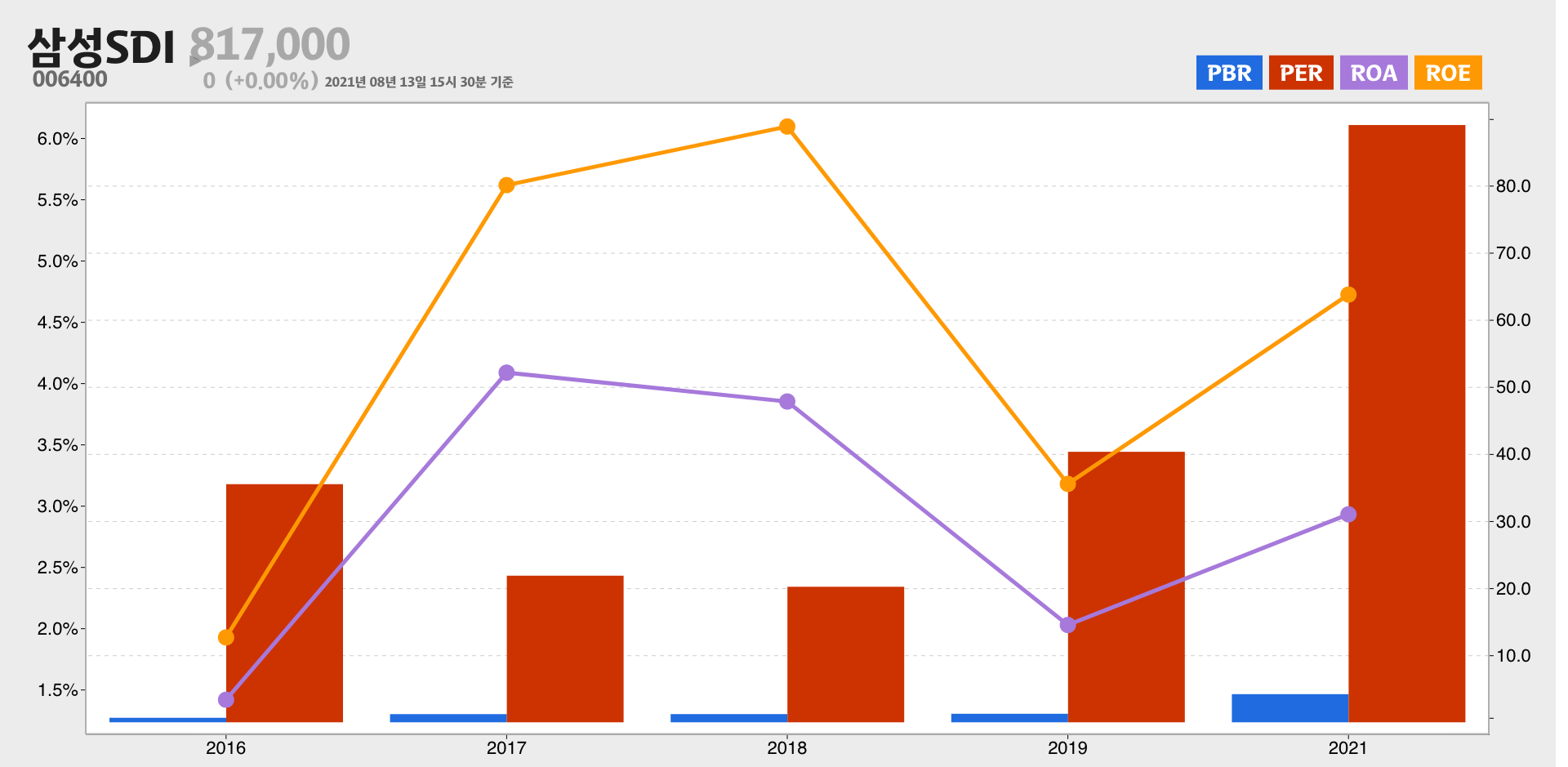1568x767 pixels.
Task: Click the purple ROA point for 2017
Action: tap(506, 372)
